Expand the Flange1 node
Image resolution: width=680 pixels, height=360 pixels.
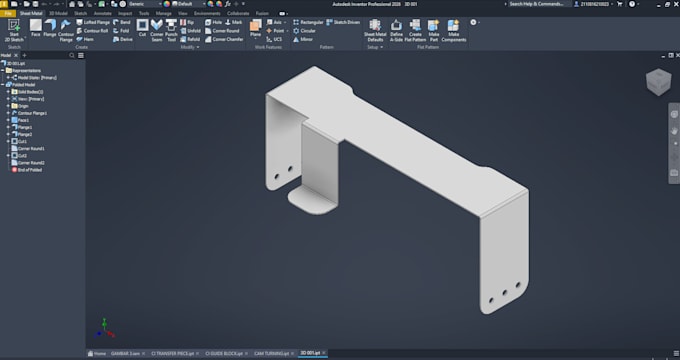click(x=8, y=127)
